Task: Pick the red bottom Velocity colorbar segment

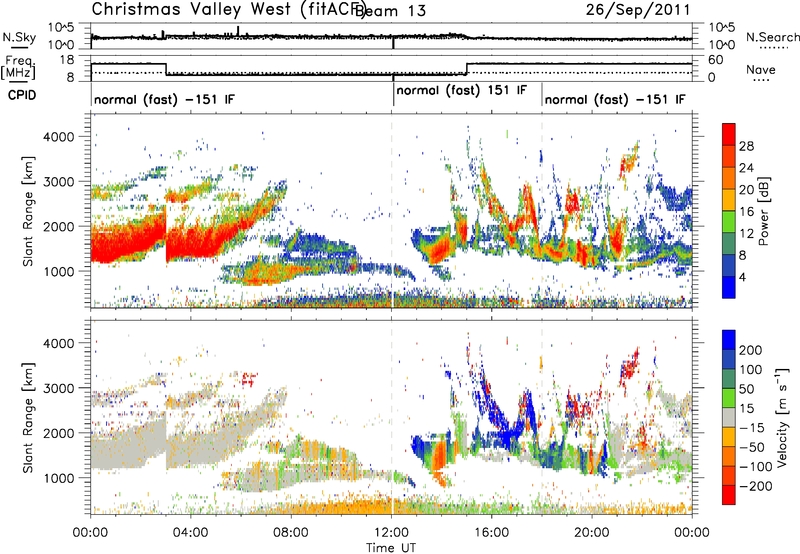Action: (x=729, y=495)
